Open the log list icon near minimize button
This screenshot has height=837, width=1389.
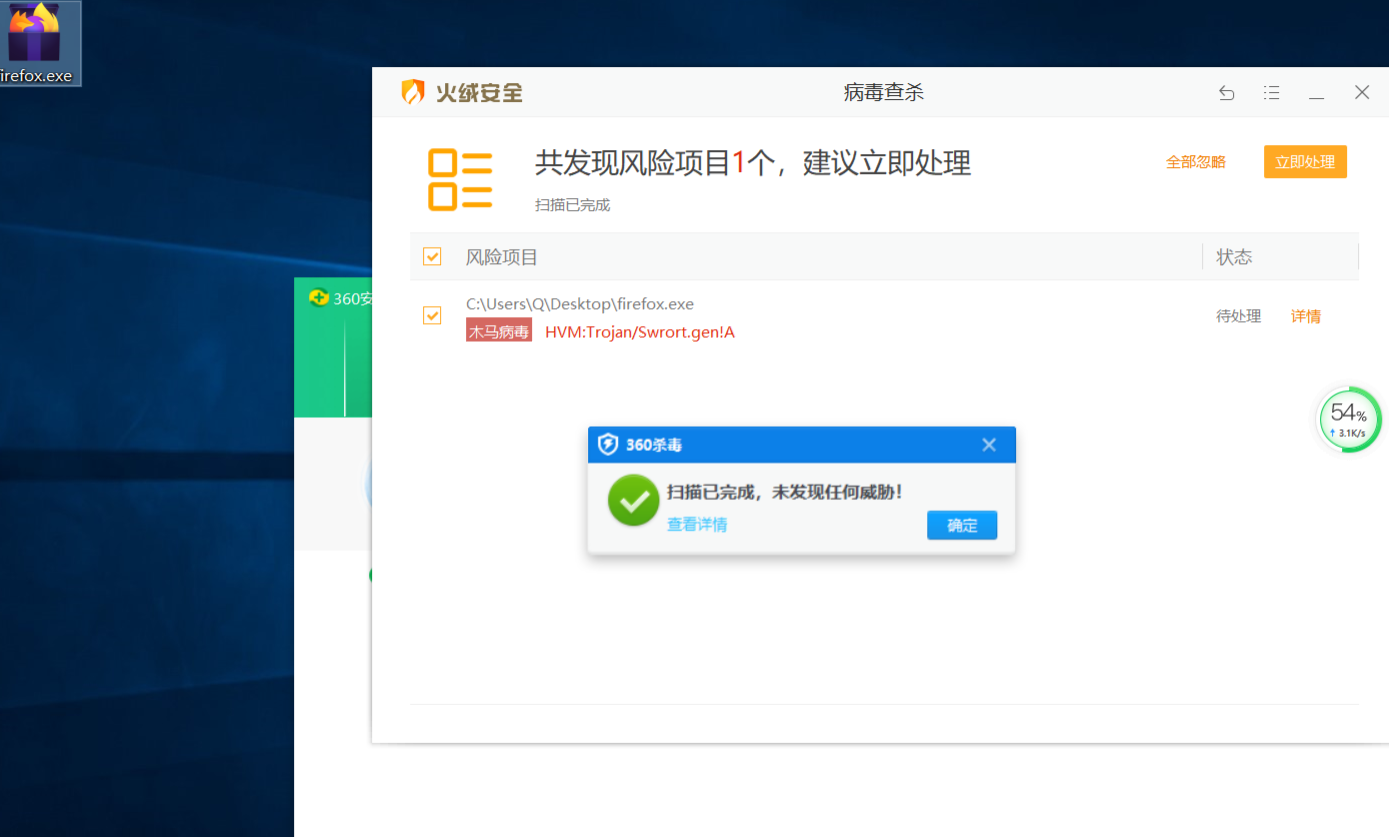1271,92
